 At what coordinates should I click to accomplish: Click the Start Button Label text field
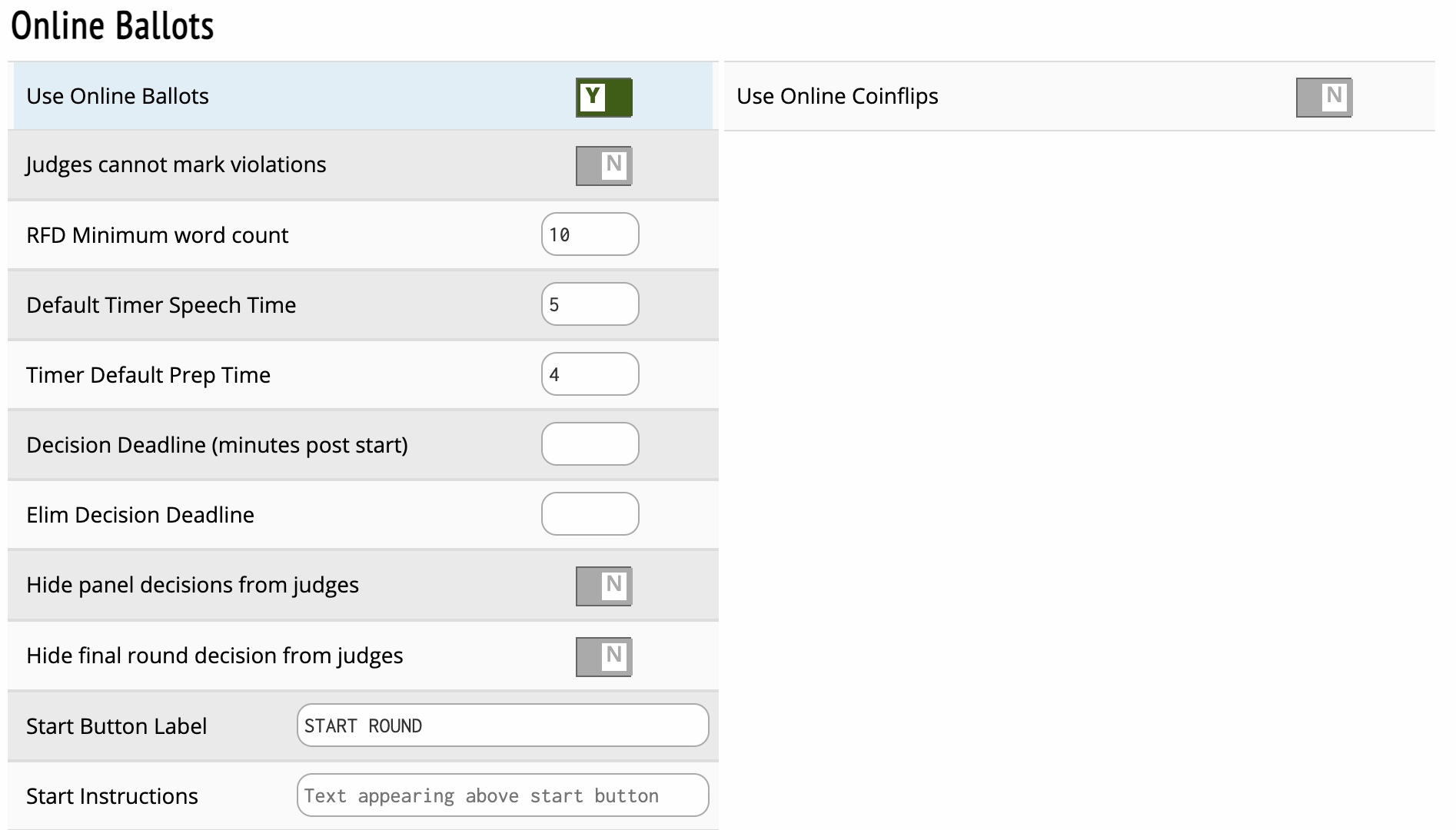502,725
